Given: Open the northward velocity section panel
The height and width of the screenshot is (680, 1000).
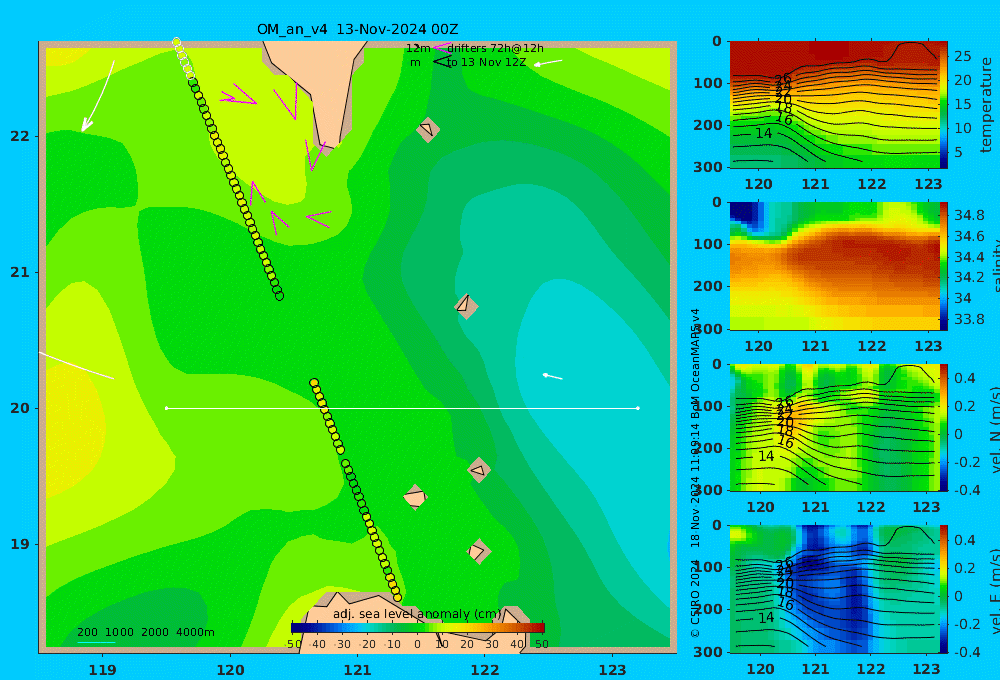Looking at the screenshot, I should point(833,427).
